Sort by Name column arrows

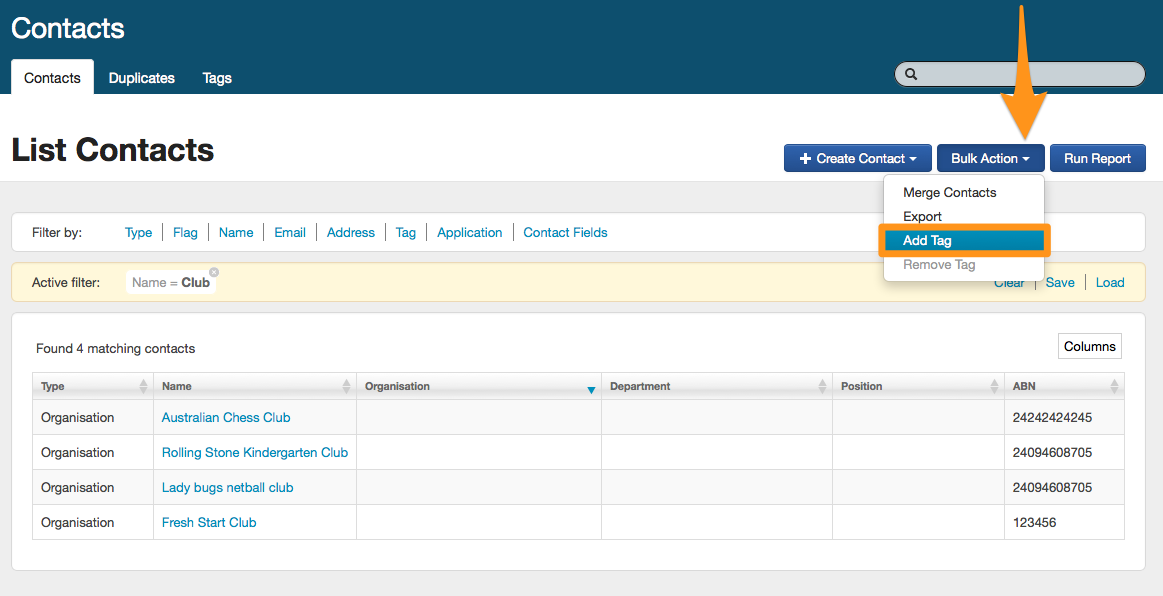(x=346, y=387)
